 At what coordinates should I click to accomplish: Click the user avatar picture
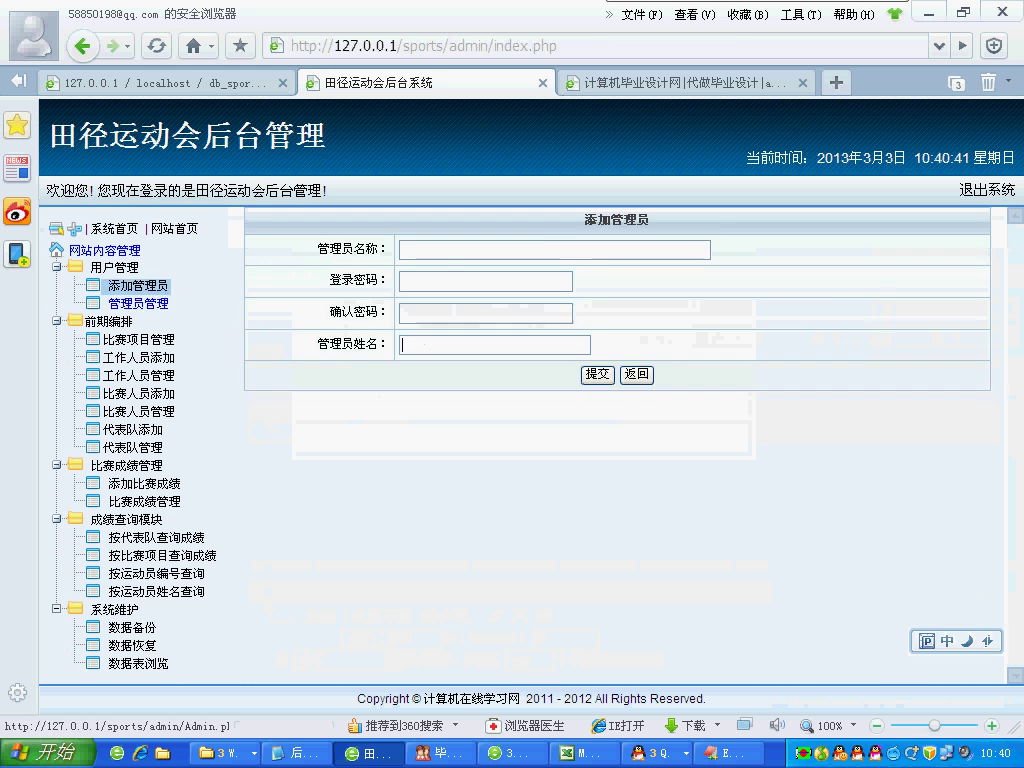pos(34,37)
